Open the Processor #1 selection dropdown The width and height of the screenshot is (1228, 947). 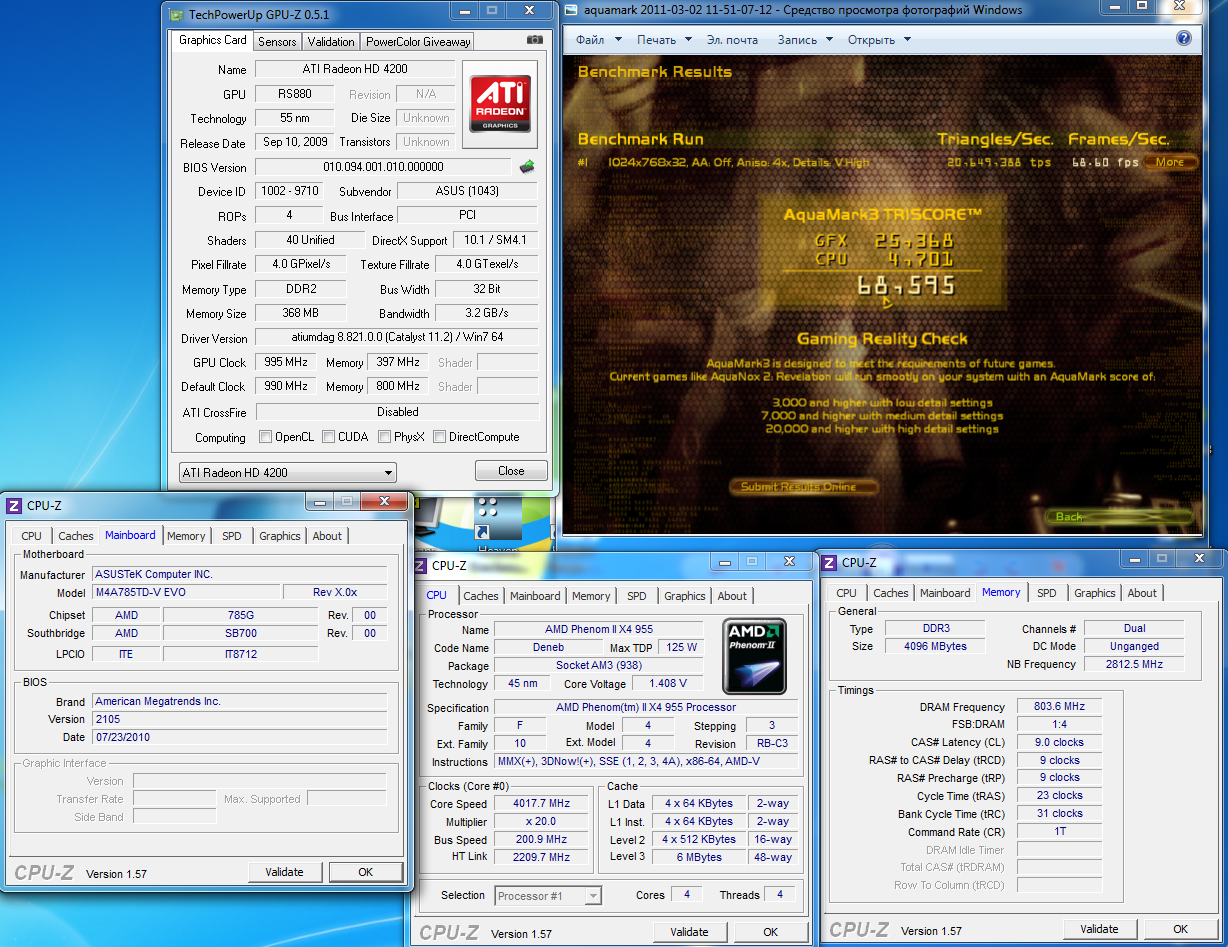(548, 895)
